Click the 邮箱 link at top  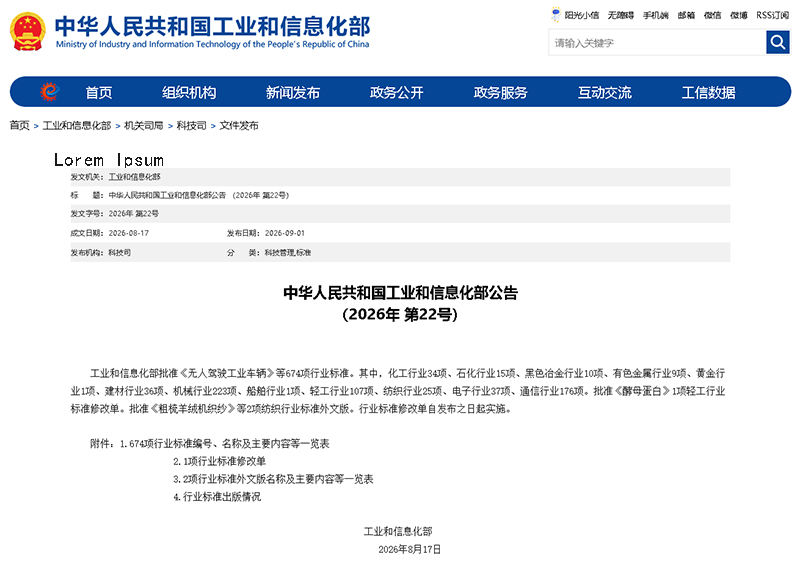pyautogui.click(x=686, y=15)
